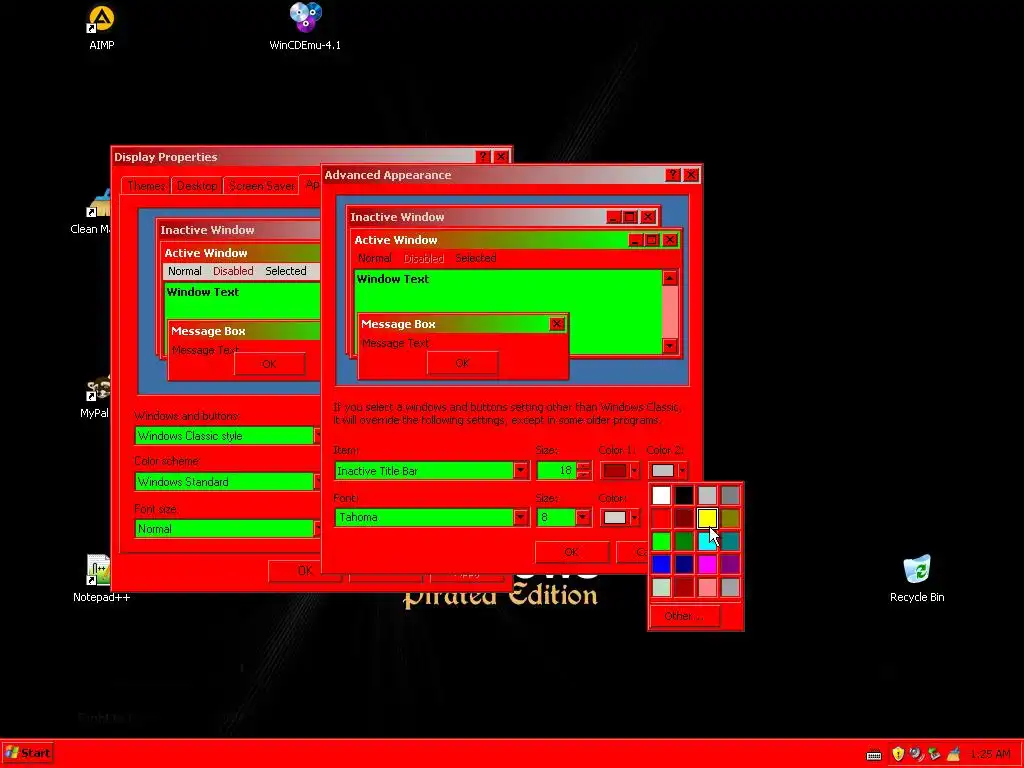This screenshot has width=1024, height=768.
Task: Click OK at the bottom of Display Properties
Action: [305, 571]
